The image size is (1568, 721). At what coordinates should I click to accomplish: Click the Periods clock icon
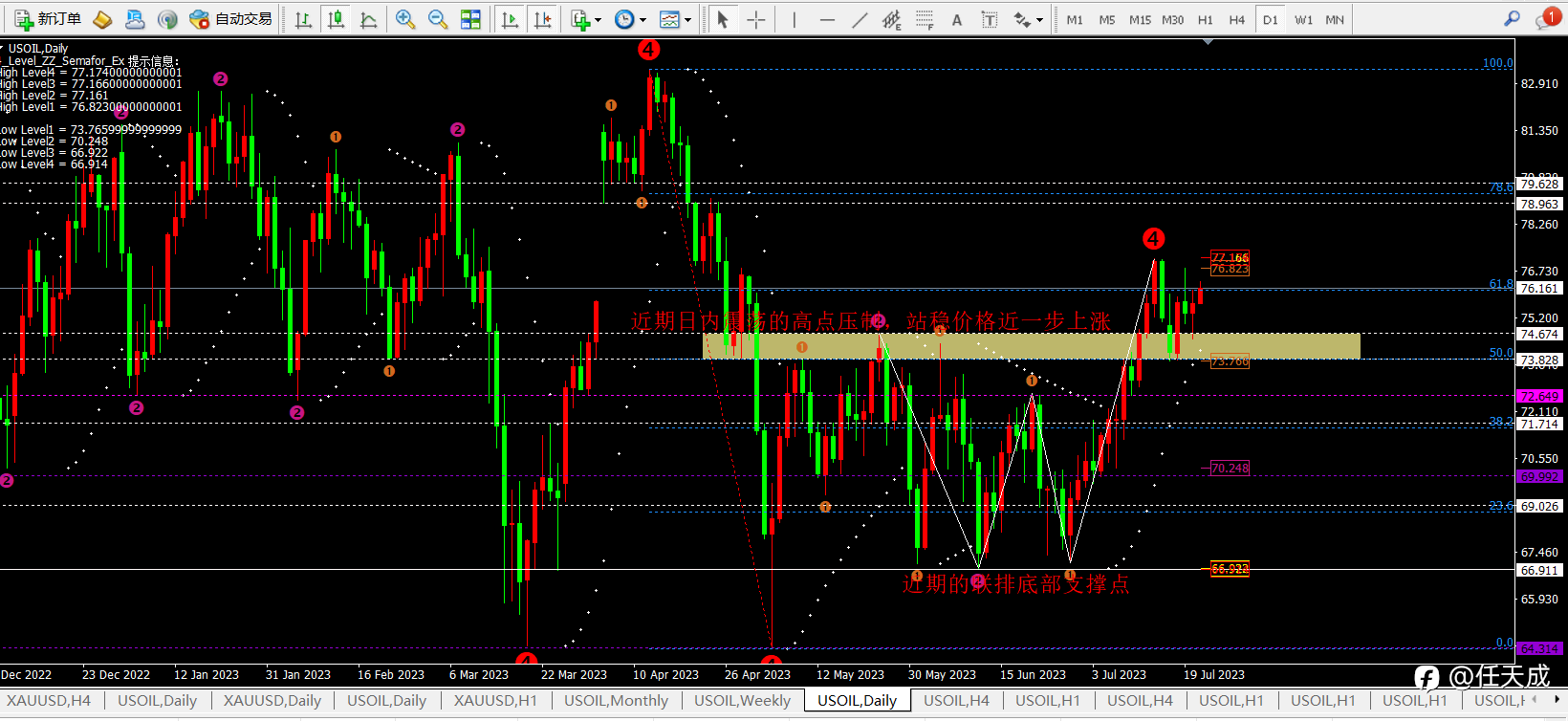tap(624, 19)
